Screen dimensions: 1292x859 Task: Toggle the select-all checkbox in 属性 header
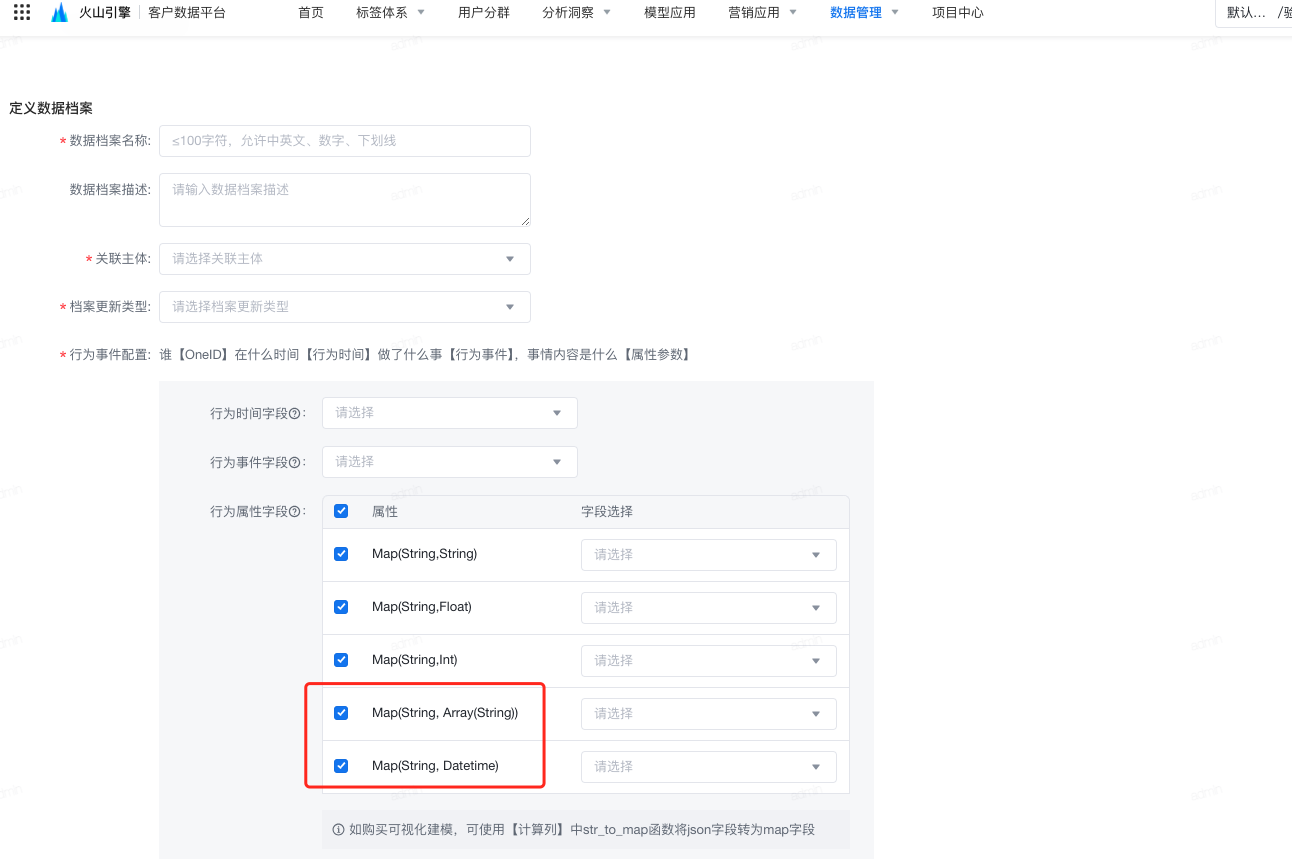coord(341,511)
